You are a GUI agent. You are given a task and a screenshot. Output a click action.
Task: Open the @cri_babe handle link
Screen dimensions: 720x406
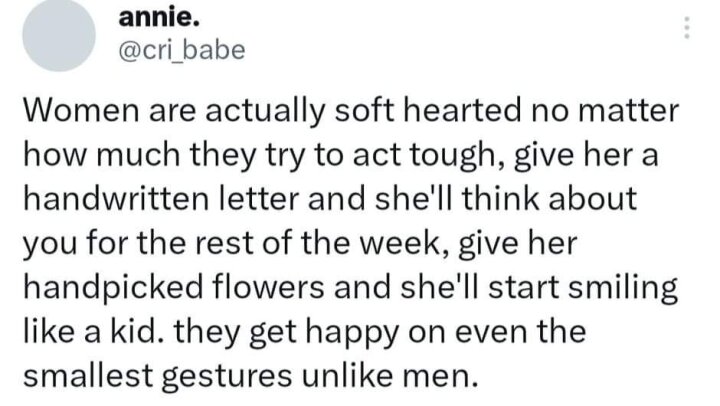pyautogui.click(x=182, y=51)
